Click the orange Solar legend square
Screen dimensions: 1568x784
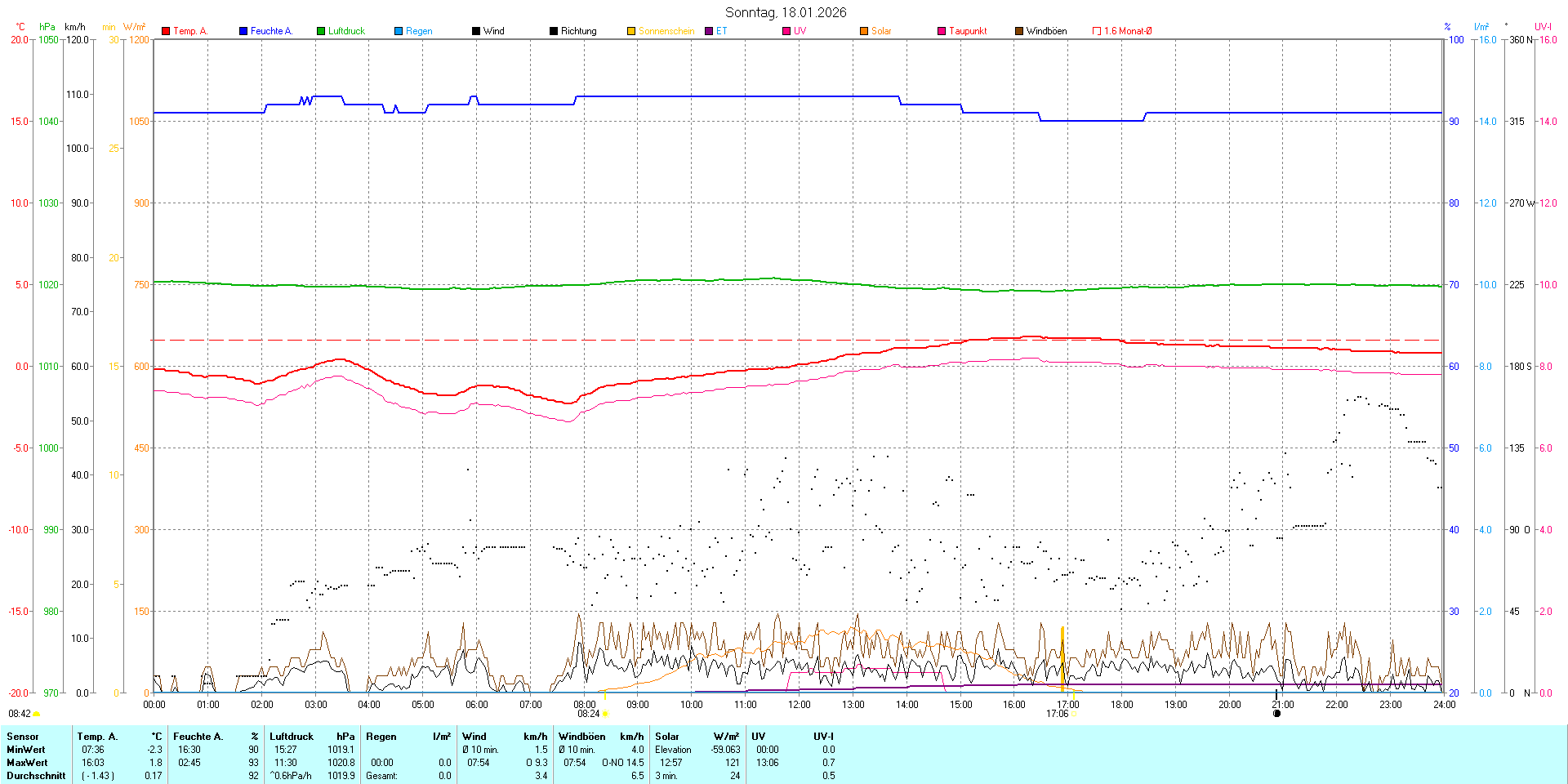(x=864, y=31)
